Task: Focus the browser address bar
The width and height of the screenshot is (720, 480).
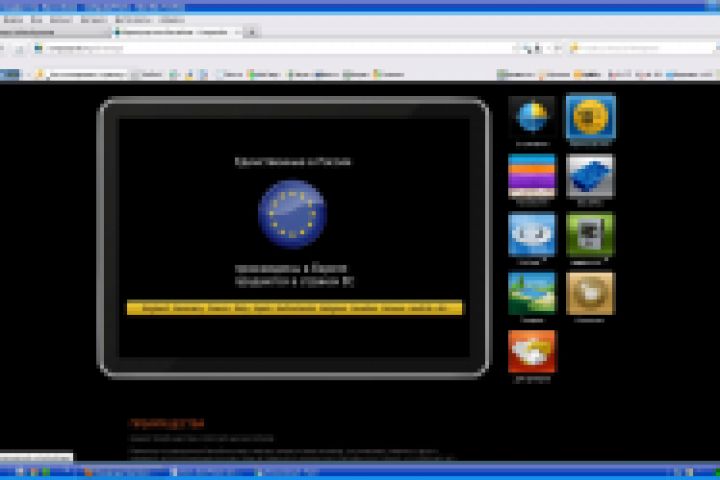Action: click(276, 48)
